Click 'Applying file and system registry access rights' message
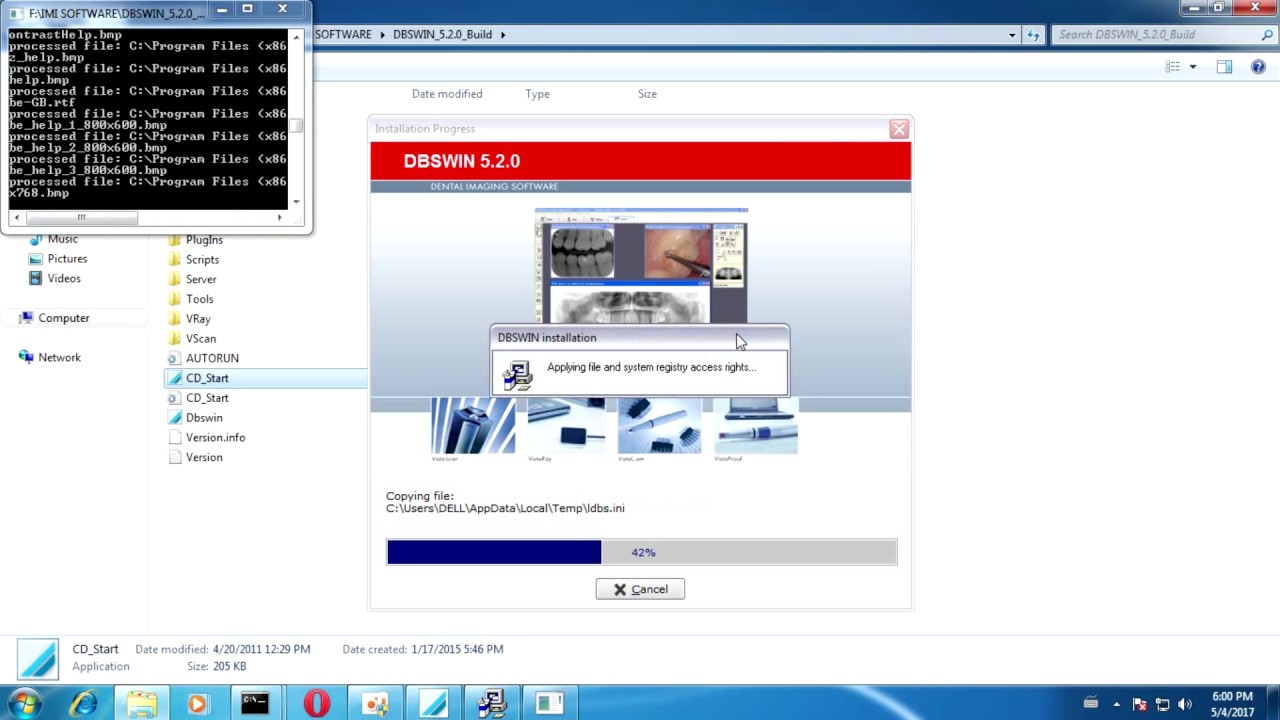 [x=651, y=367]
